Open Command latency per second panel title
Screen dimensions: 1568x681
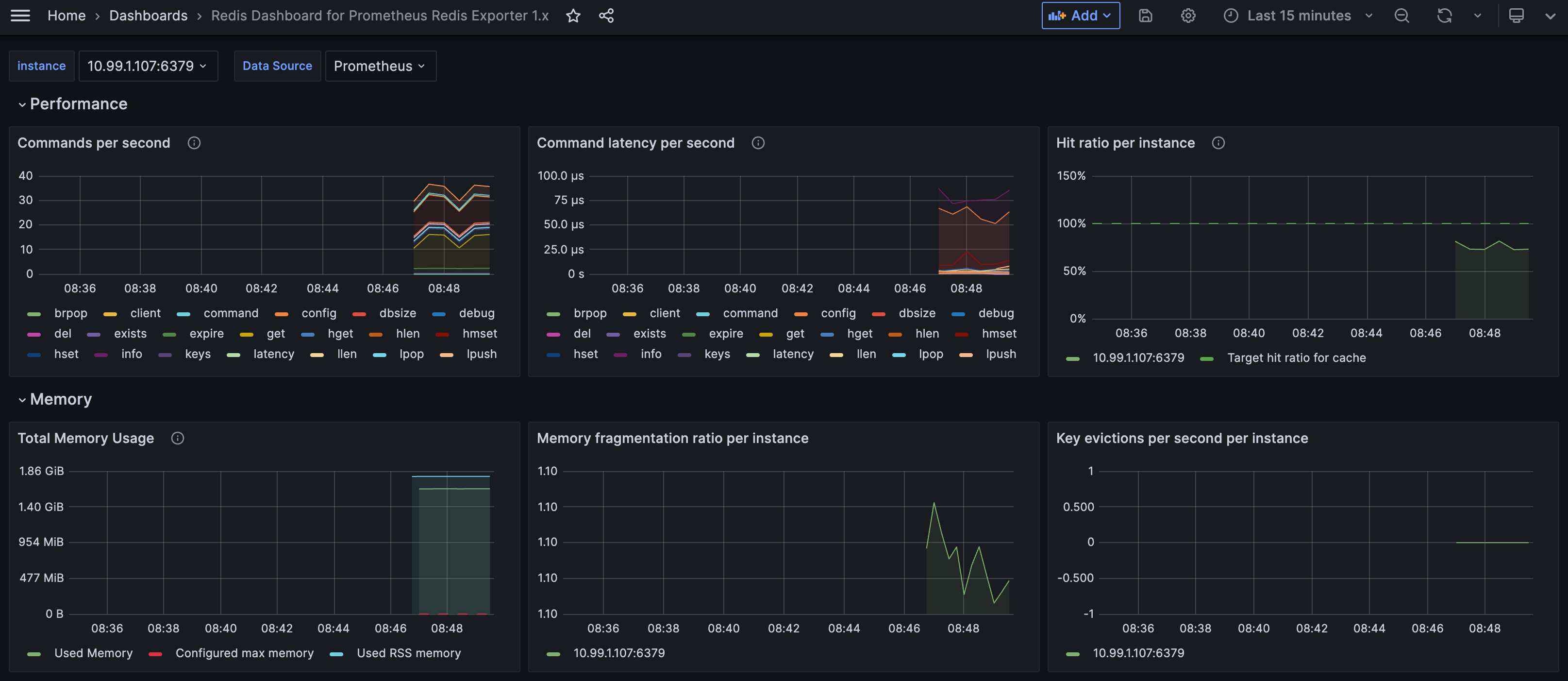coord(635,143)
